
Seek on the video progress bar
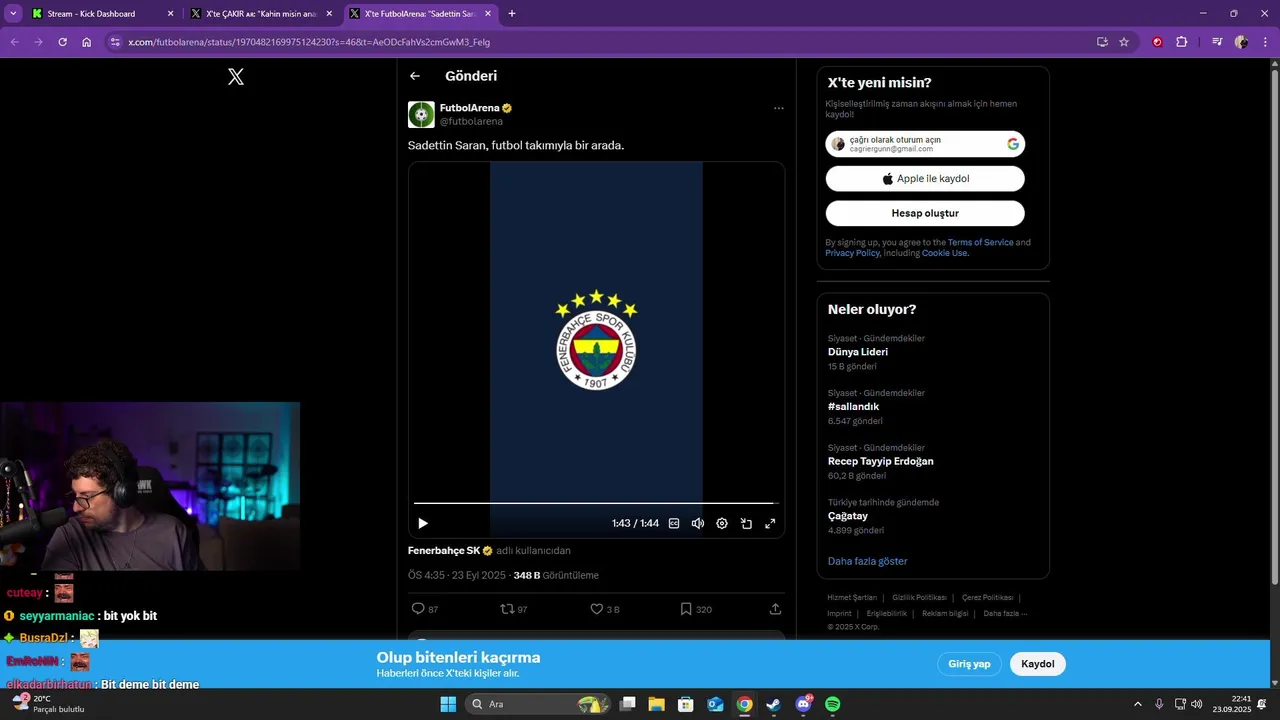[x=596, y=503]
